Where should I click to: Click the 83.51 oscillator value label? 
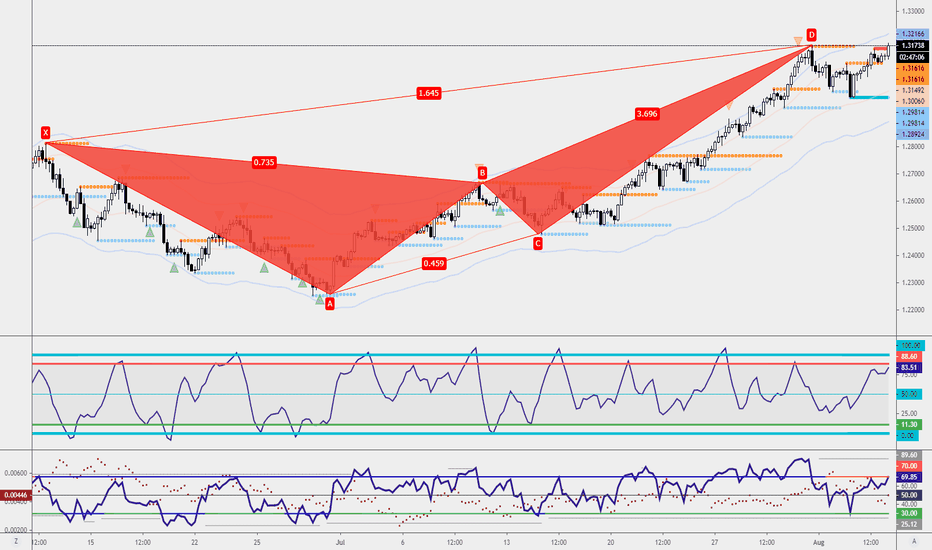pos(909,368)
